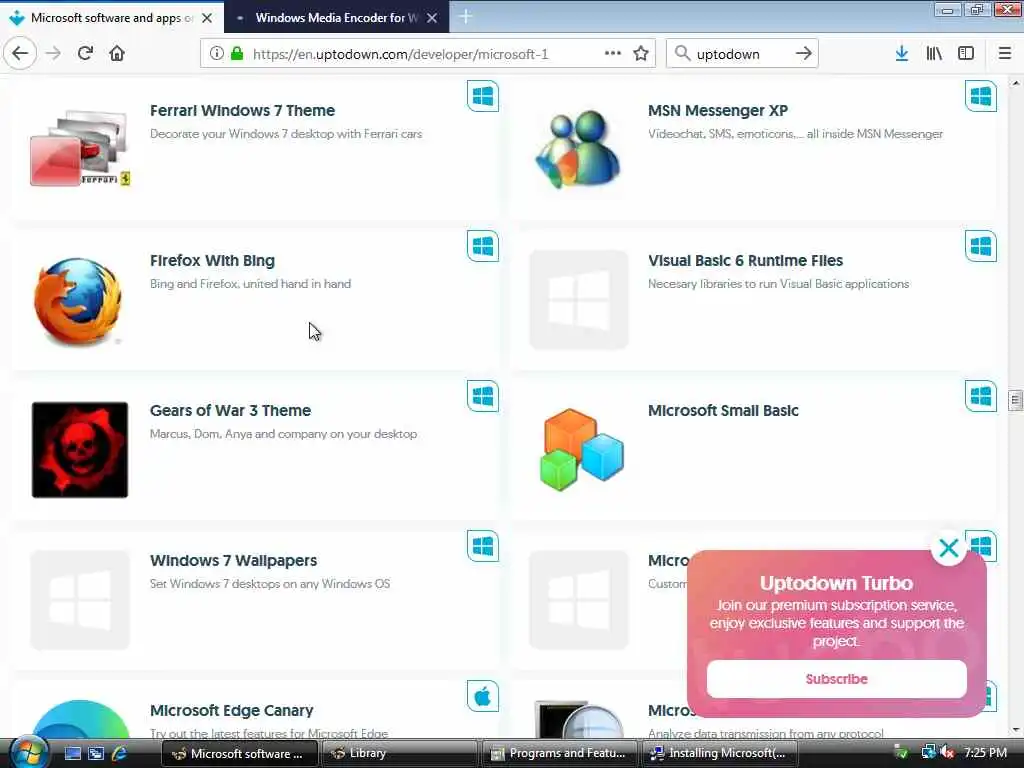Viewport: 1024px width, 768px height.
Task: Open Firefox With Bing link
Action: [x=212, y=261]
